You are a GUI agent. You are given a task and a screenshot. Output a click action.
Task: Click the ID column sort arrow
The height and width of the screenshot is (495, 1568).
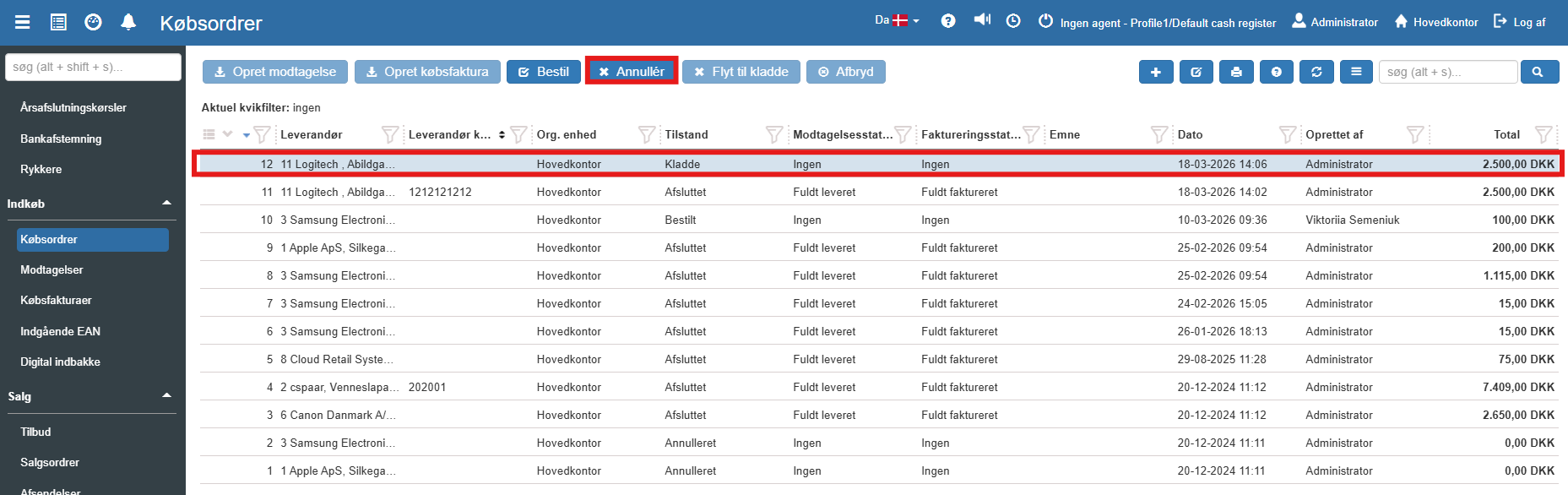pyautogui.click(x=247, y=135)
